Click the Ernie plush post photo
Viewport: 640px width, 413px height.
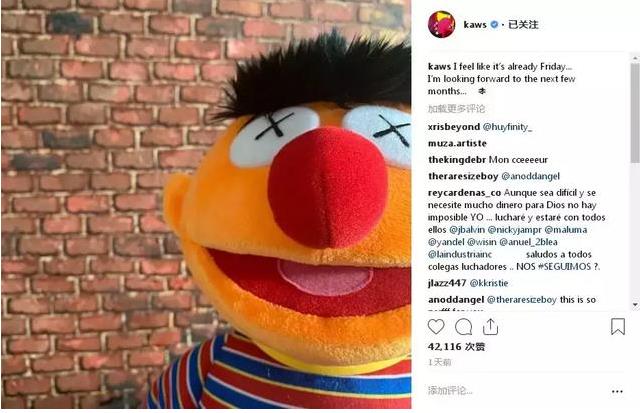click(x=206, y=204)
